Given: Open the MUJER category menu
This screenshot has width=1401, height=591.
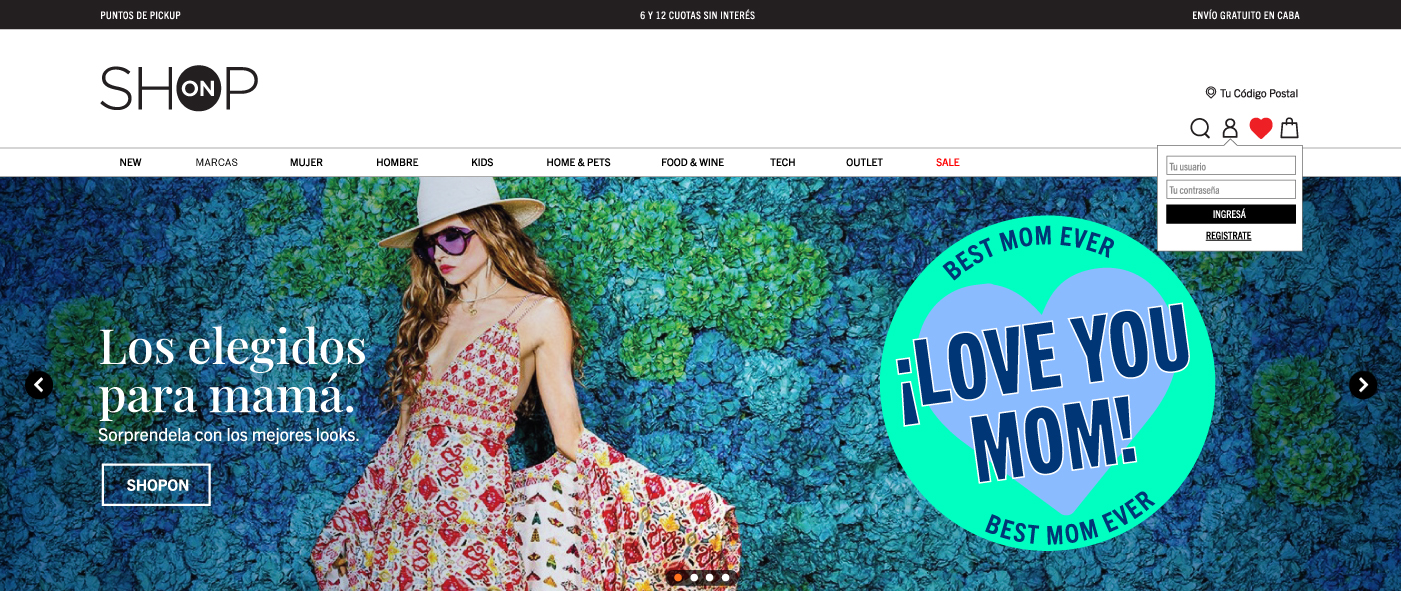Looking at the screenshot, I should click(306, 162).
